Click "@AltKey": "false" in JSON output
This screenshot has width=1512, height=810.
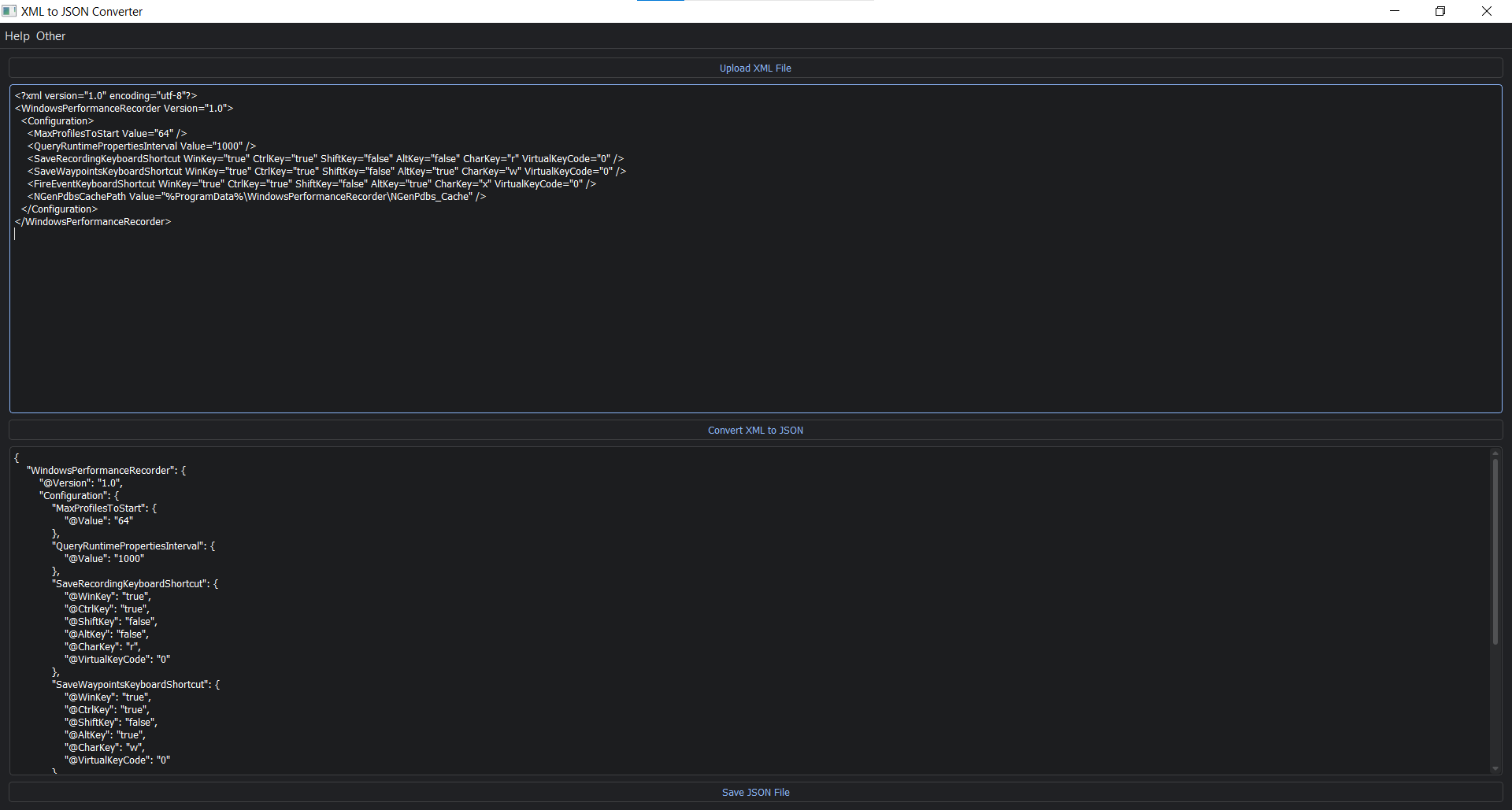click(106, 634)
